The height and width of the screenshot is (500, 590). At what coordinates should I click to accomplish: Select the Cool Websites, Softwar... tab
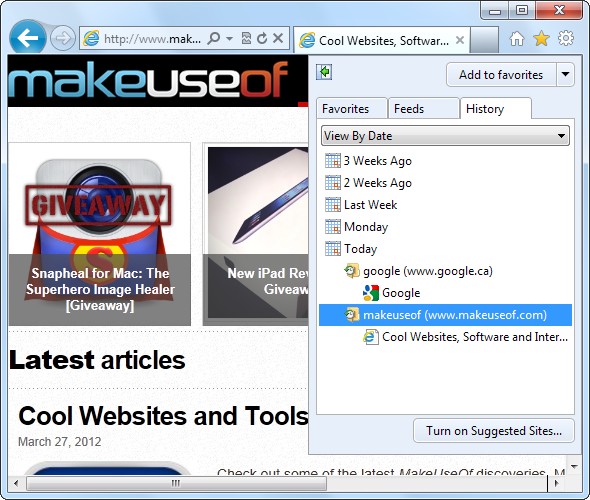[x=381, y=40]
